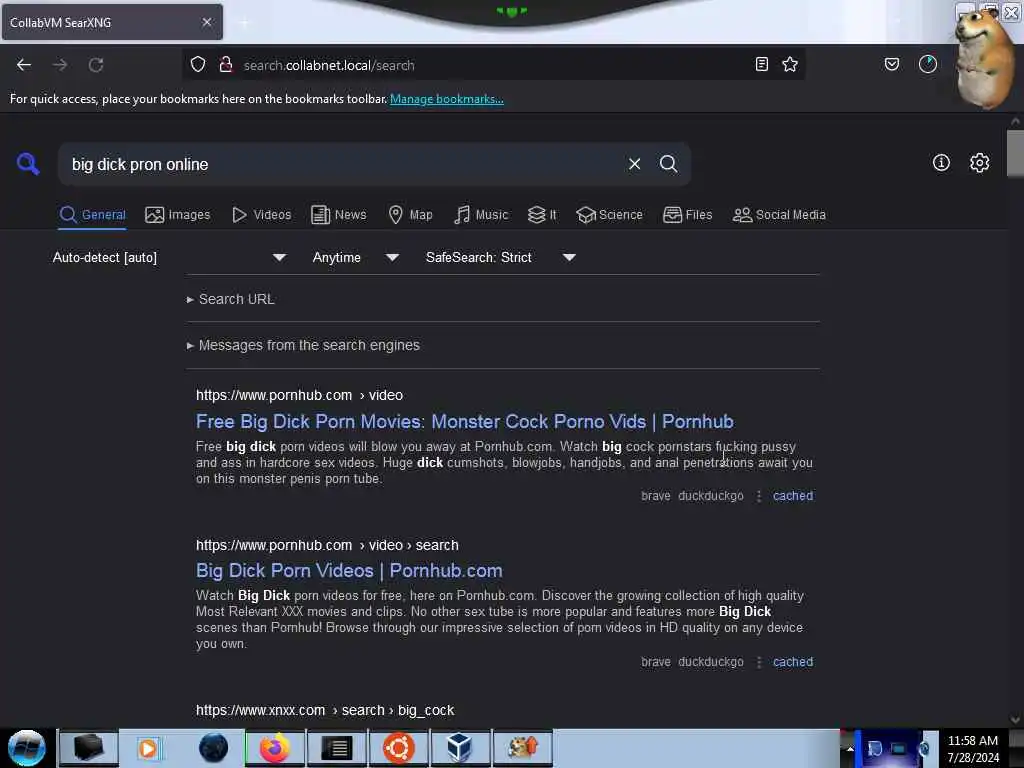Open the taskbar clock showing 11:58 AM
The image size is (1024, 768).
click(x=973, y=749)
